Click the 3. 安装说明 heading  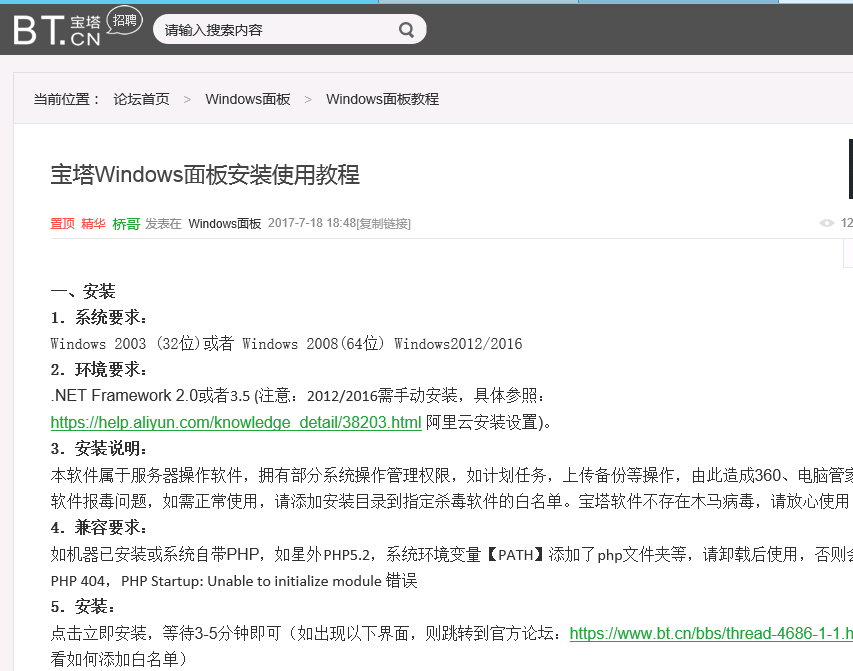[x=98, y=448]
